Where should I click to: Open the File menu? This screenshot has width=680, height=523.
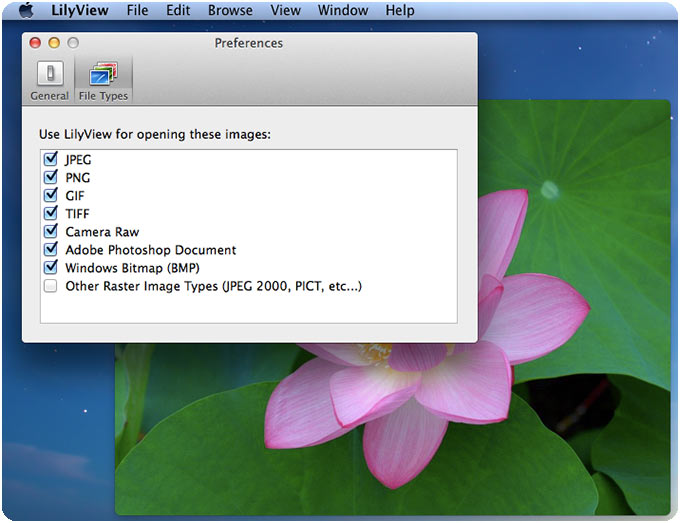(137, 10)
